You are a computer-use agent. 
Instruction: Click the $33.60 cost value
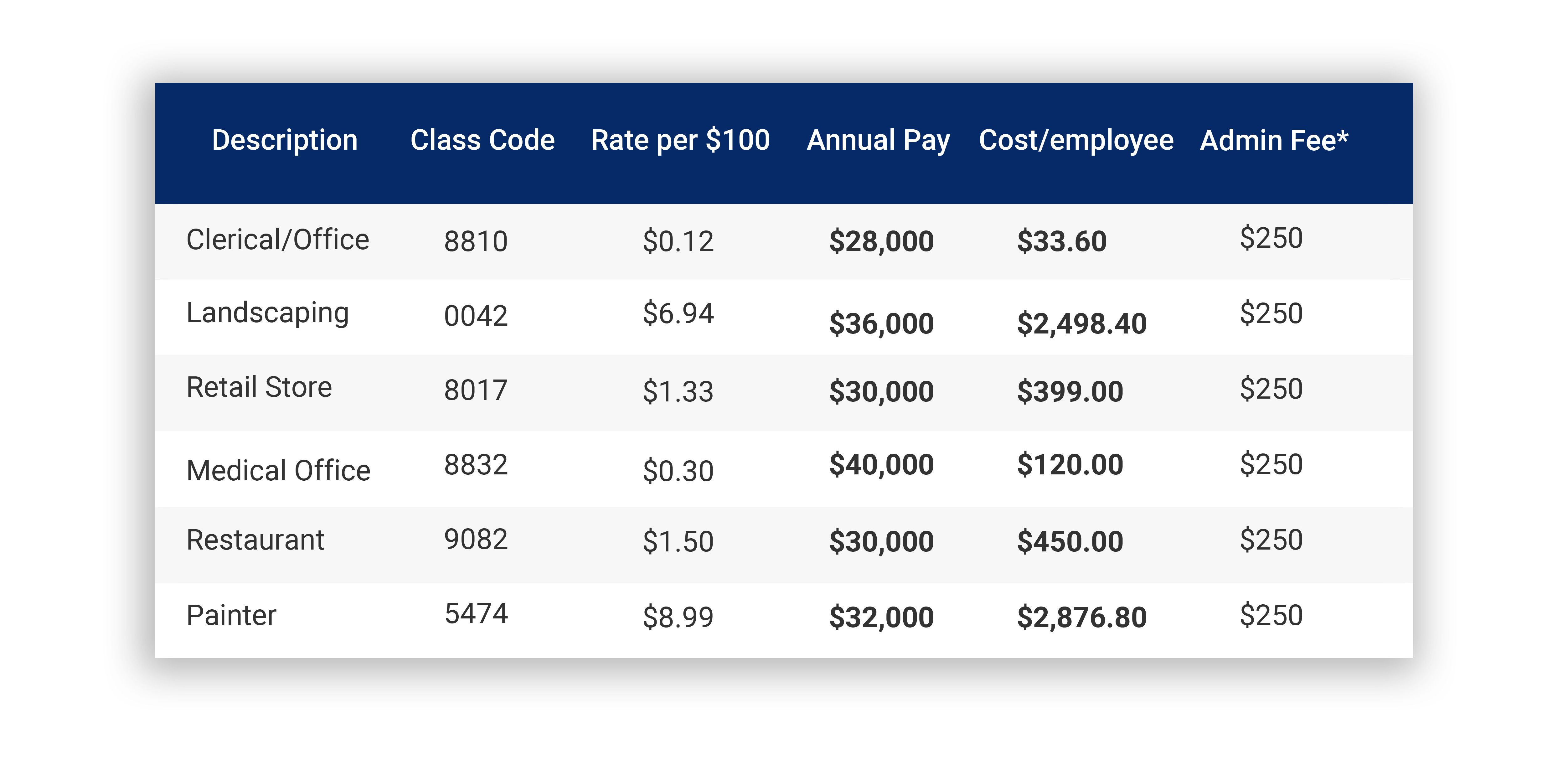coord(1061,242)
